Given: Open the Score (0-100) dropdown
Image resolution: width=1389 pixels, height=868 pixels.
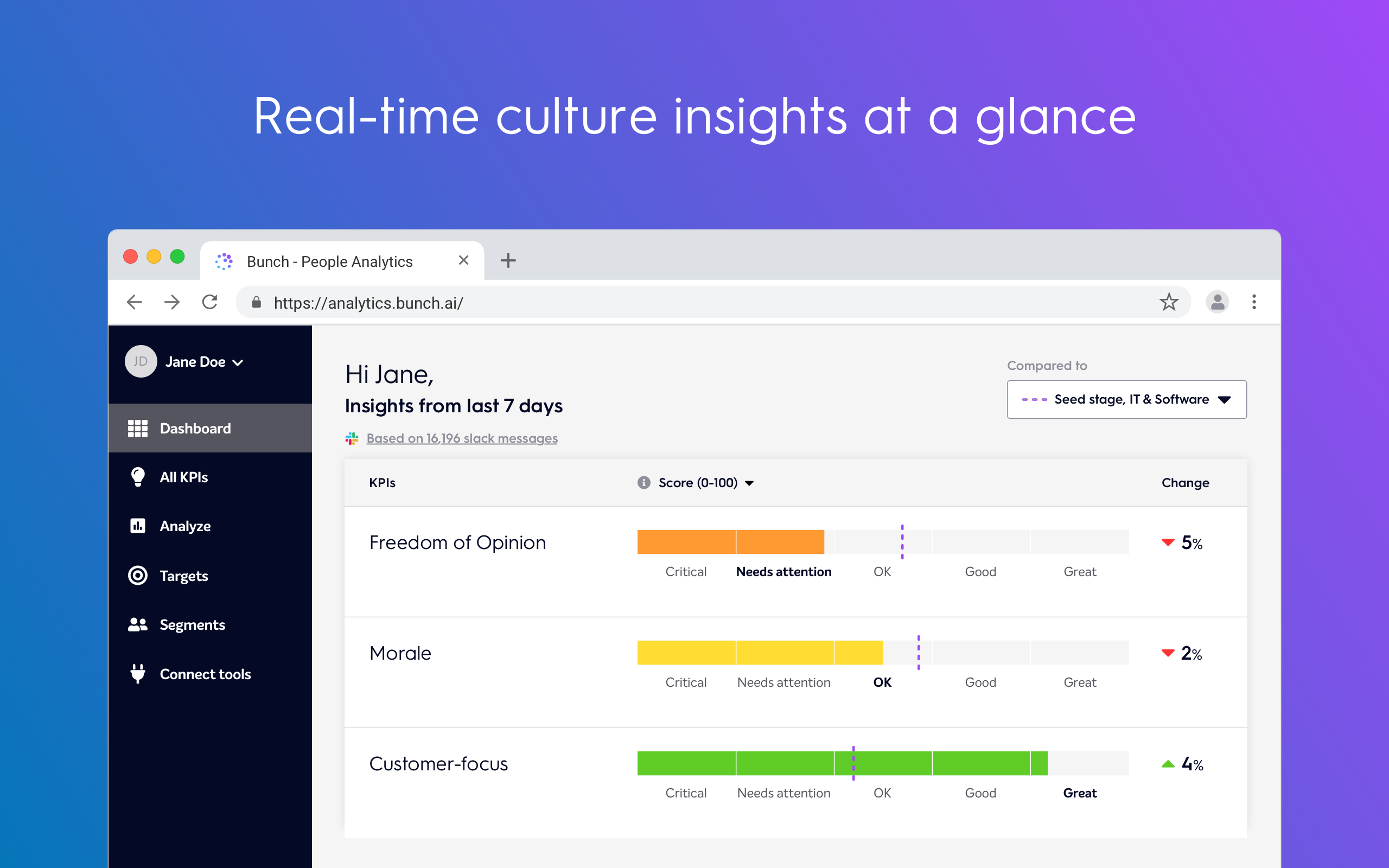Looking at the screenshot, I should [x=706, y=483].
